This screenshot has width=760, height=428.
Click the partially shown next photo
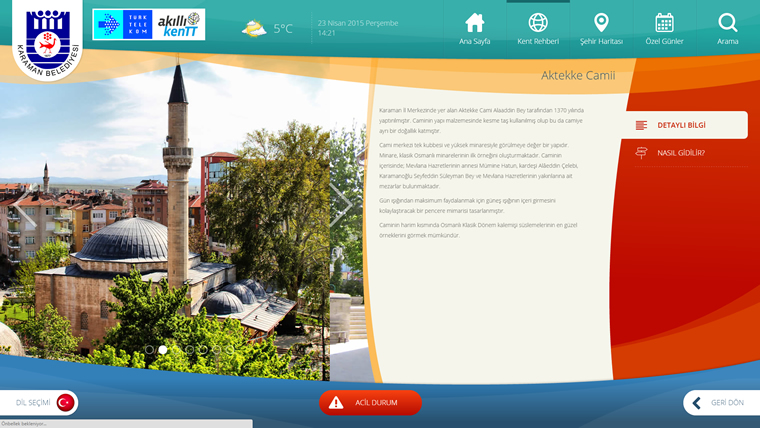[348, 252]
